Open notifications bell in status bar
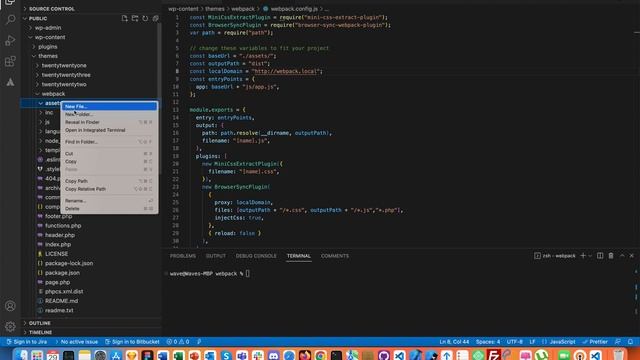Image resolution: width=640 pixels, height=360 pixels. (630, 342)
